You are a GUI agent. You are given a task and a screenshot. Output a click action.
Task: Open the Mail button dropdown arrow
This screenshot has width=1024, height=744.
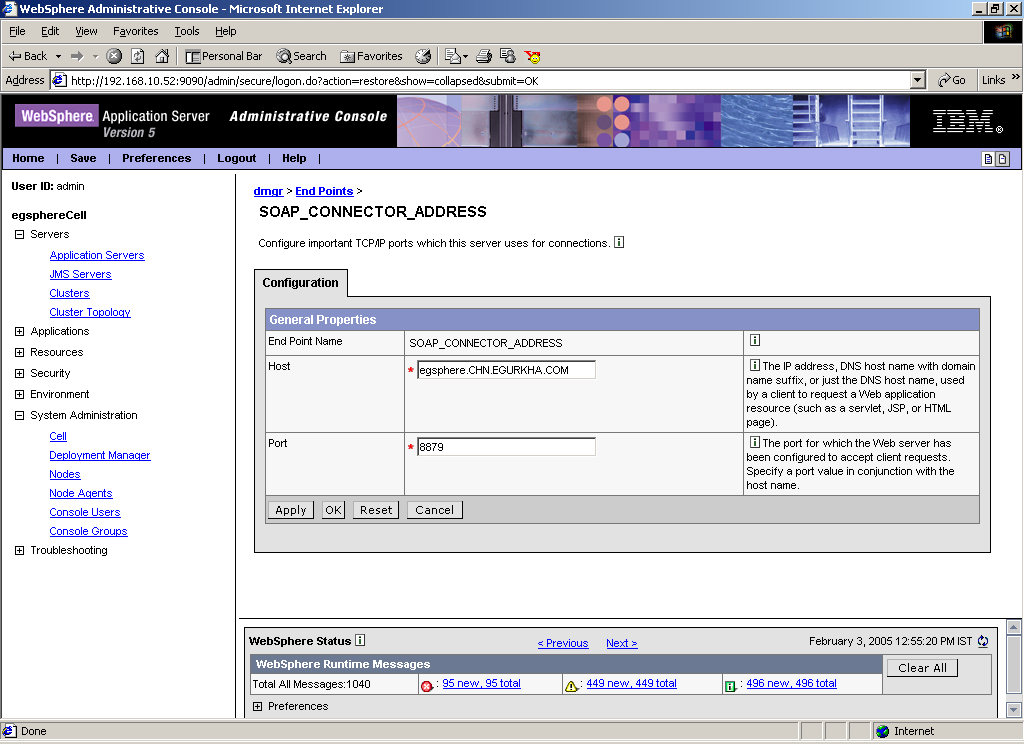click(466, 56)
